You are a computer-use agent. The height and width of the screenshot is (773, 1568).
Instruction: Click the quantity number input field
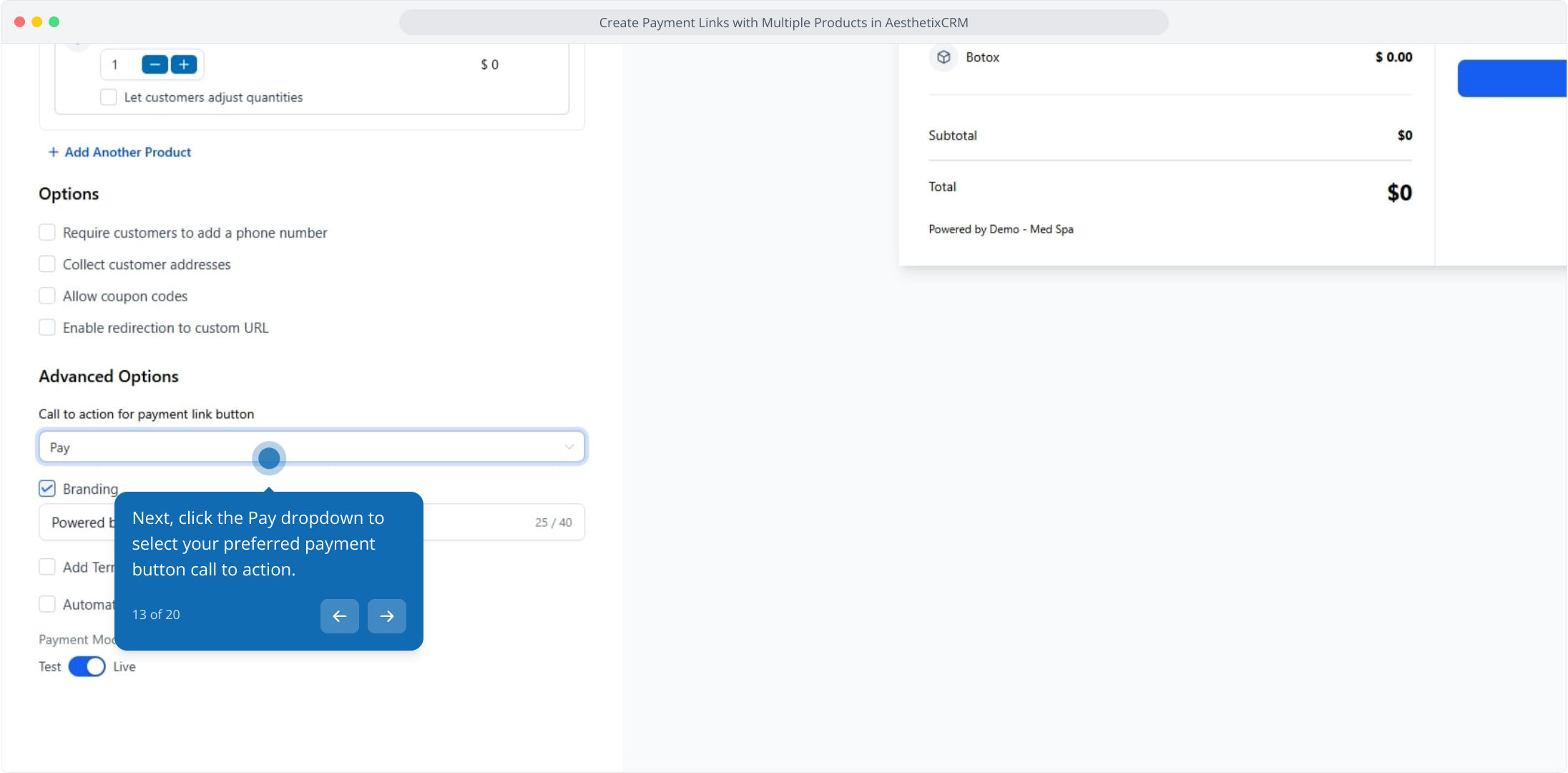pos(119,64)
